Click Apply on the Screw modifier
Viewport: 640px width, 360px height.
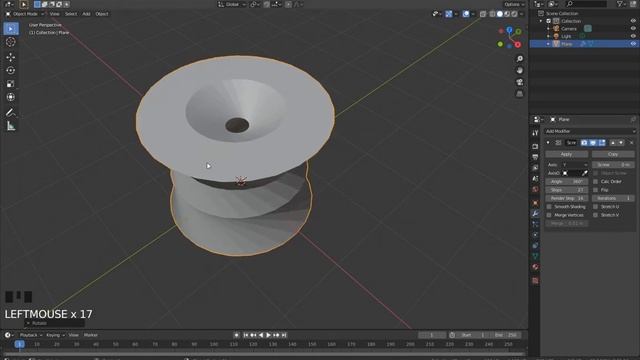pyautogui.click(x=567, y=154)
